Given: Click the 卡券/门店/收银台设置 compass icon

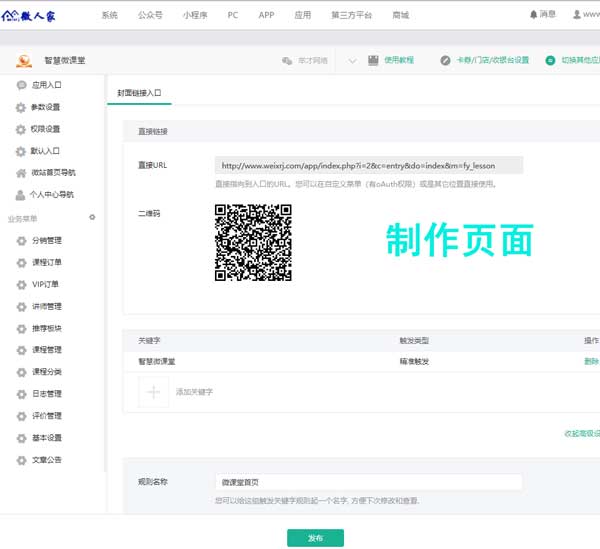Looking at the screenshot, I should click(445, 60).
